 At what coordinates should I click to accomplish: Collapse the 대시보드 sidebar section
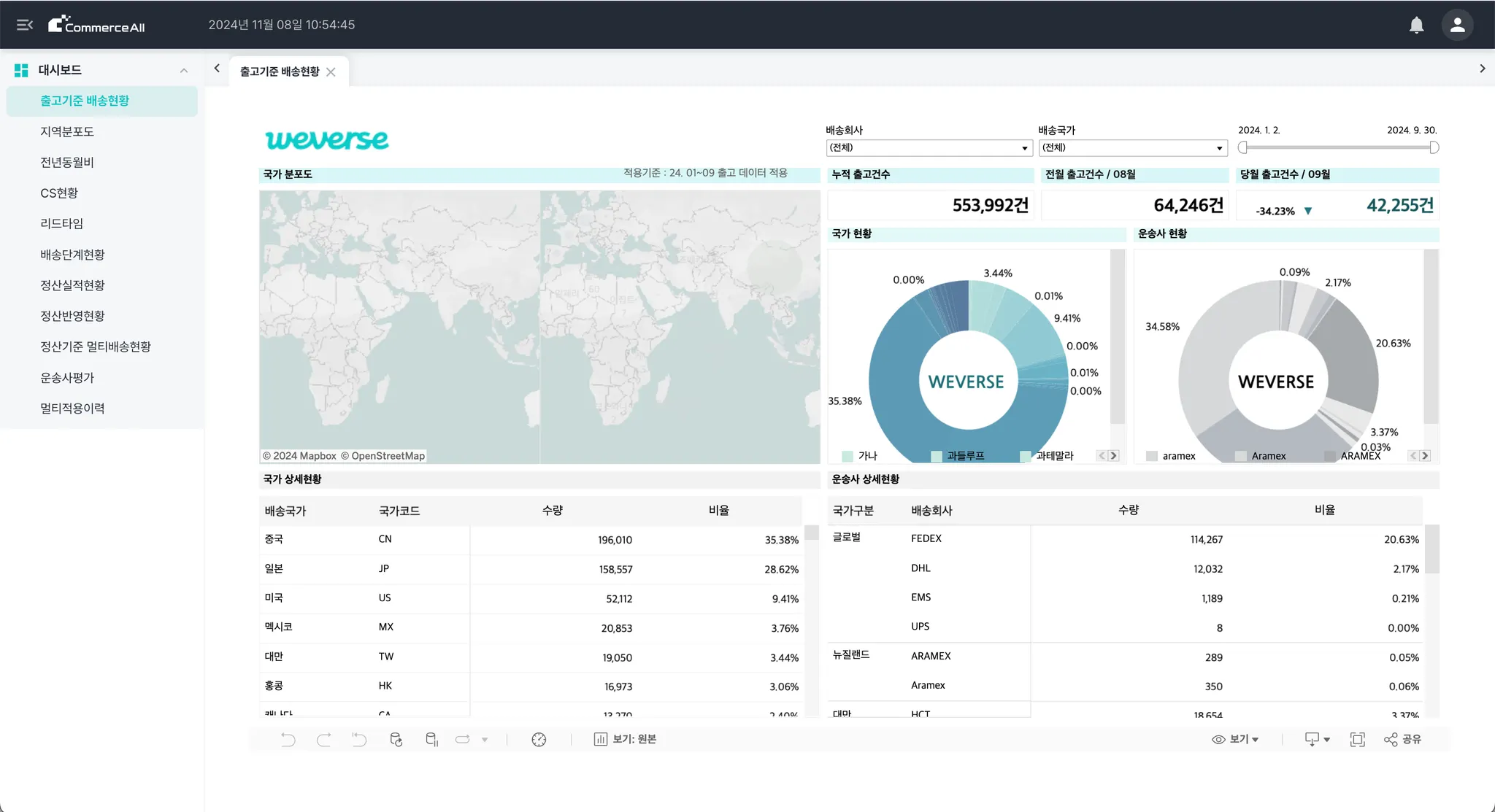click(183, 70)
